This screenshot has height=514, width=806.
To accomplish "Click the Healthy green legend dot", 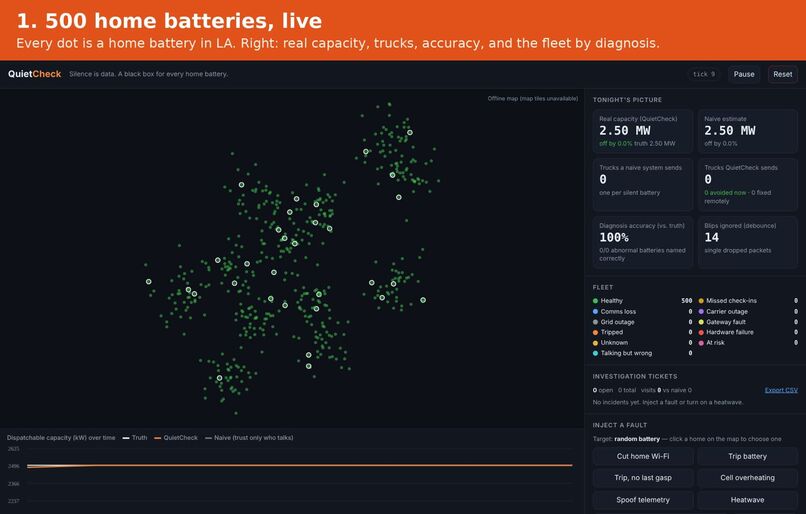I will click(x=595, y=301).
